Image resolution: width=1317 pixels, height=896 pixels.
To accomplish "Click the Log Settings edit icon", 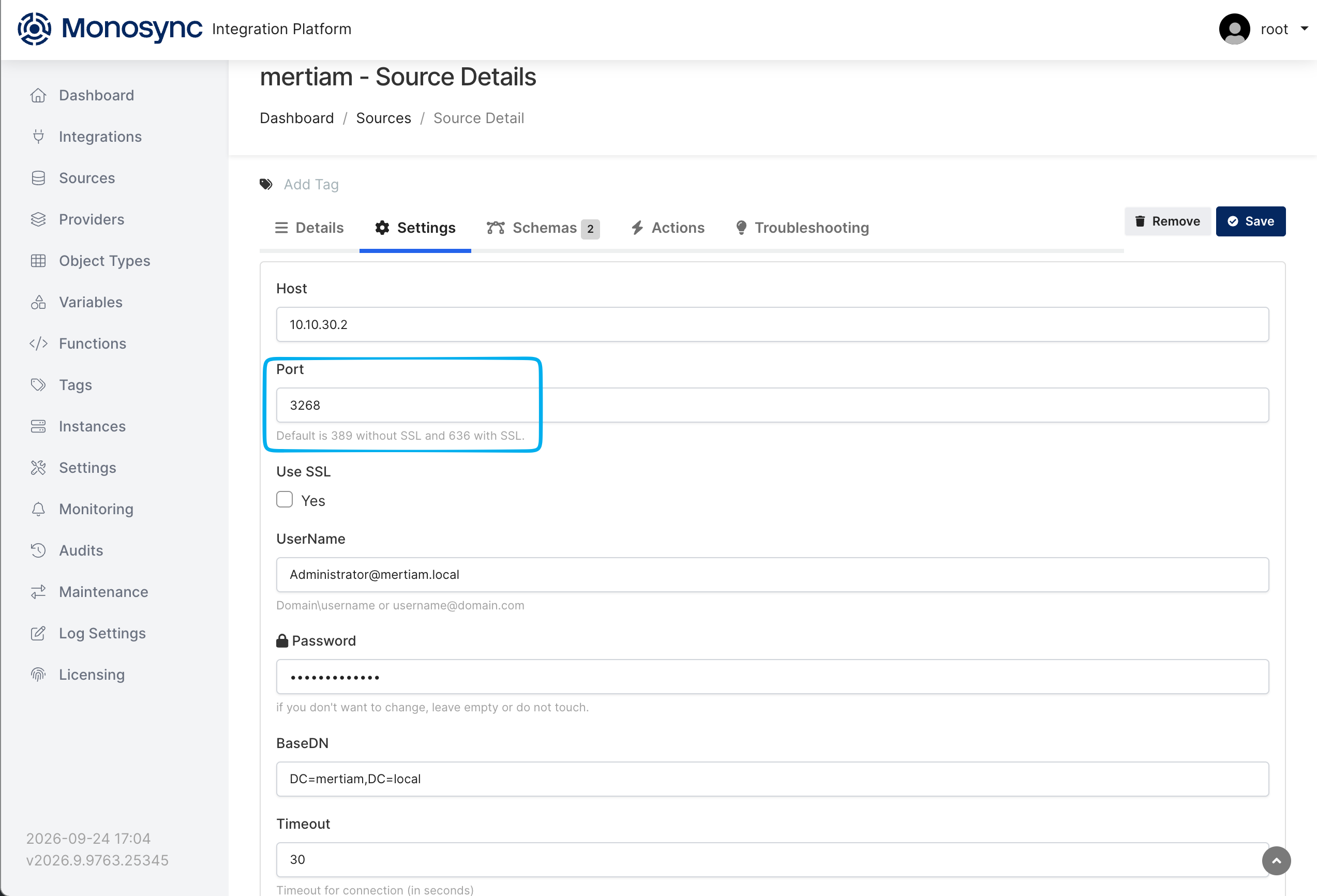I will 38,633.
